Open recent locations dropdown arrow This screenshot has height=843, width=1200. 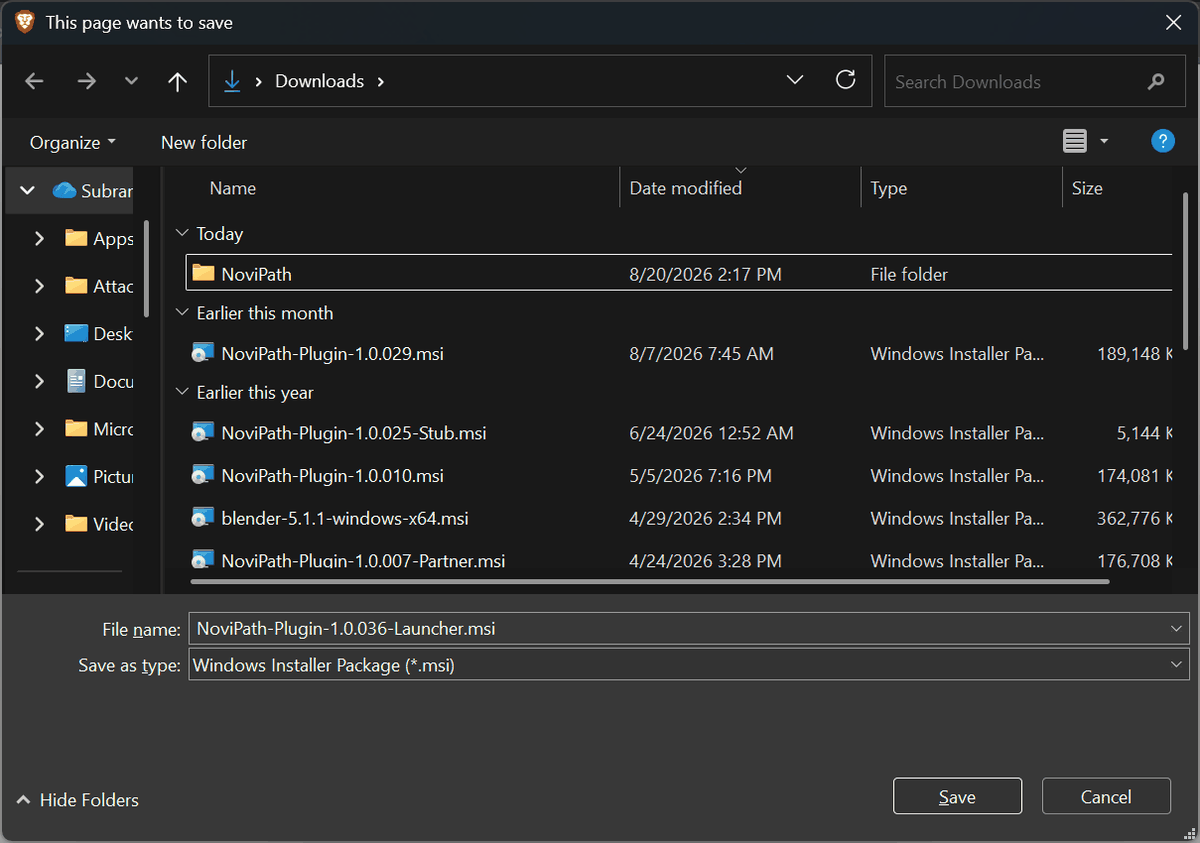point(131,82)
